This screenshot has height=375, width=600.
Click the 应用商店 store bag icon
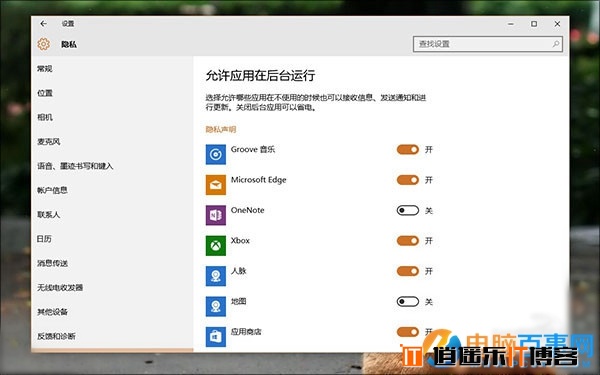point(216,337)
